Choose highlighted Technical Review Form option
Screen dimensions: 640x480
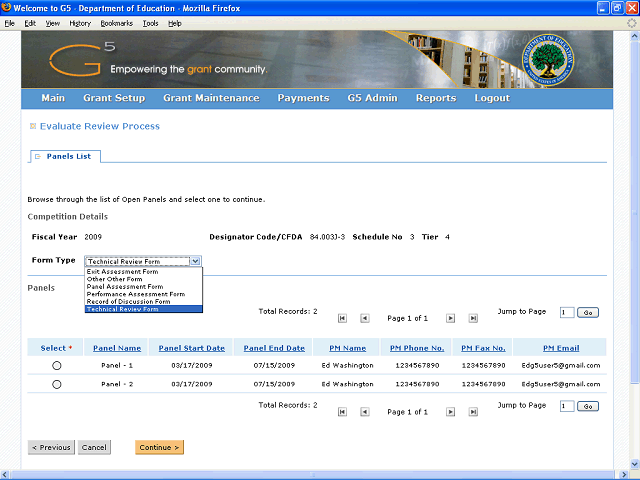(x=143, y=309)
